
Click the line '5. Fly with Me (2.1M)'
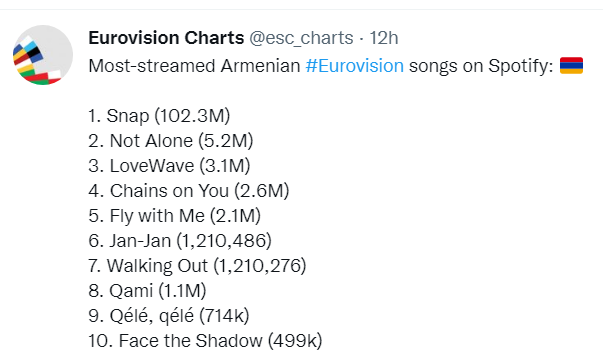(175, 216)
